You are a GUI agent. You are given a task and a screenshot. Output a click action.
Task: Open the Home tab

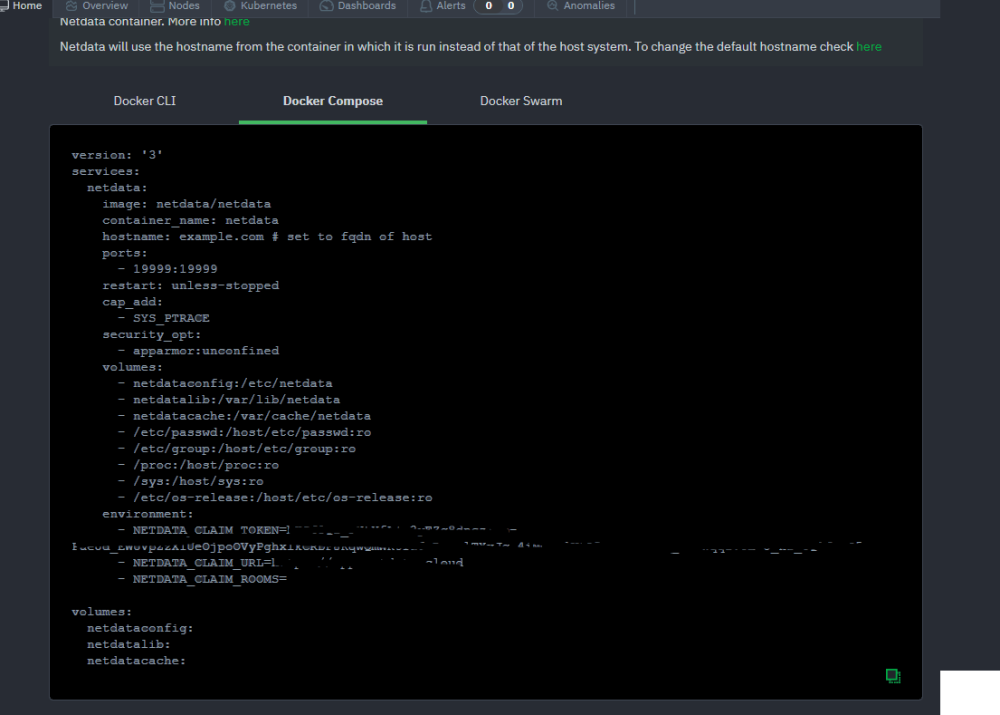click(22, 6)
